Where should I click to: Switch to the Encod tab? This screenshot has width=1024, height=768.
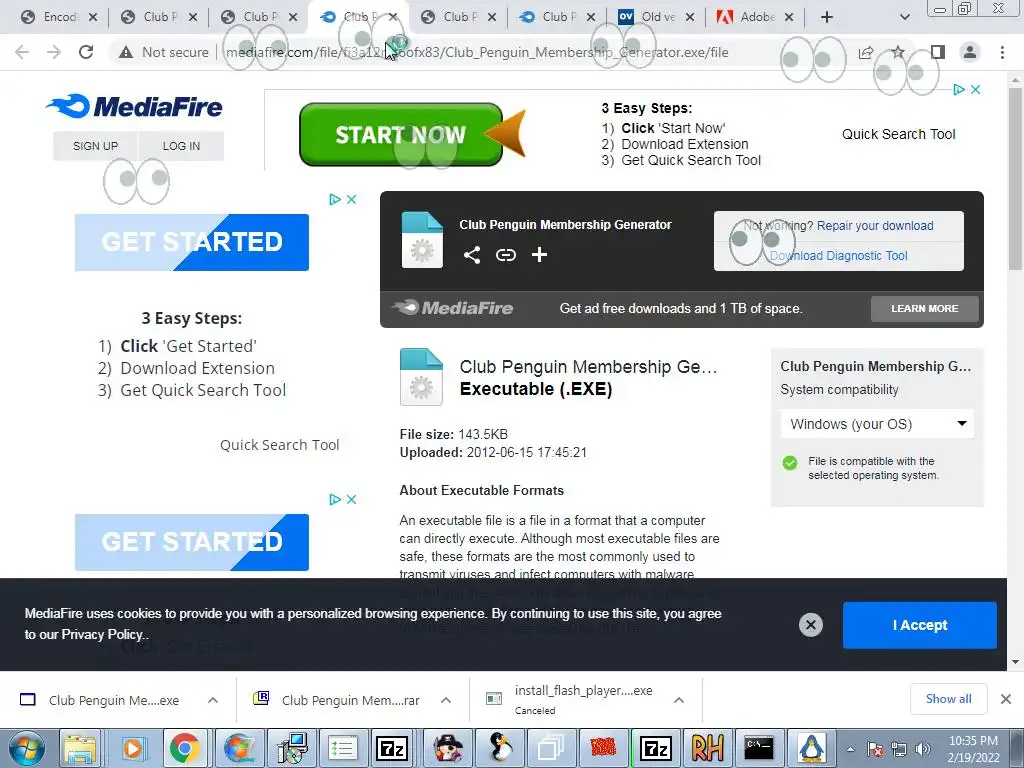(x=59, y=17)
